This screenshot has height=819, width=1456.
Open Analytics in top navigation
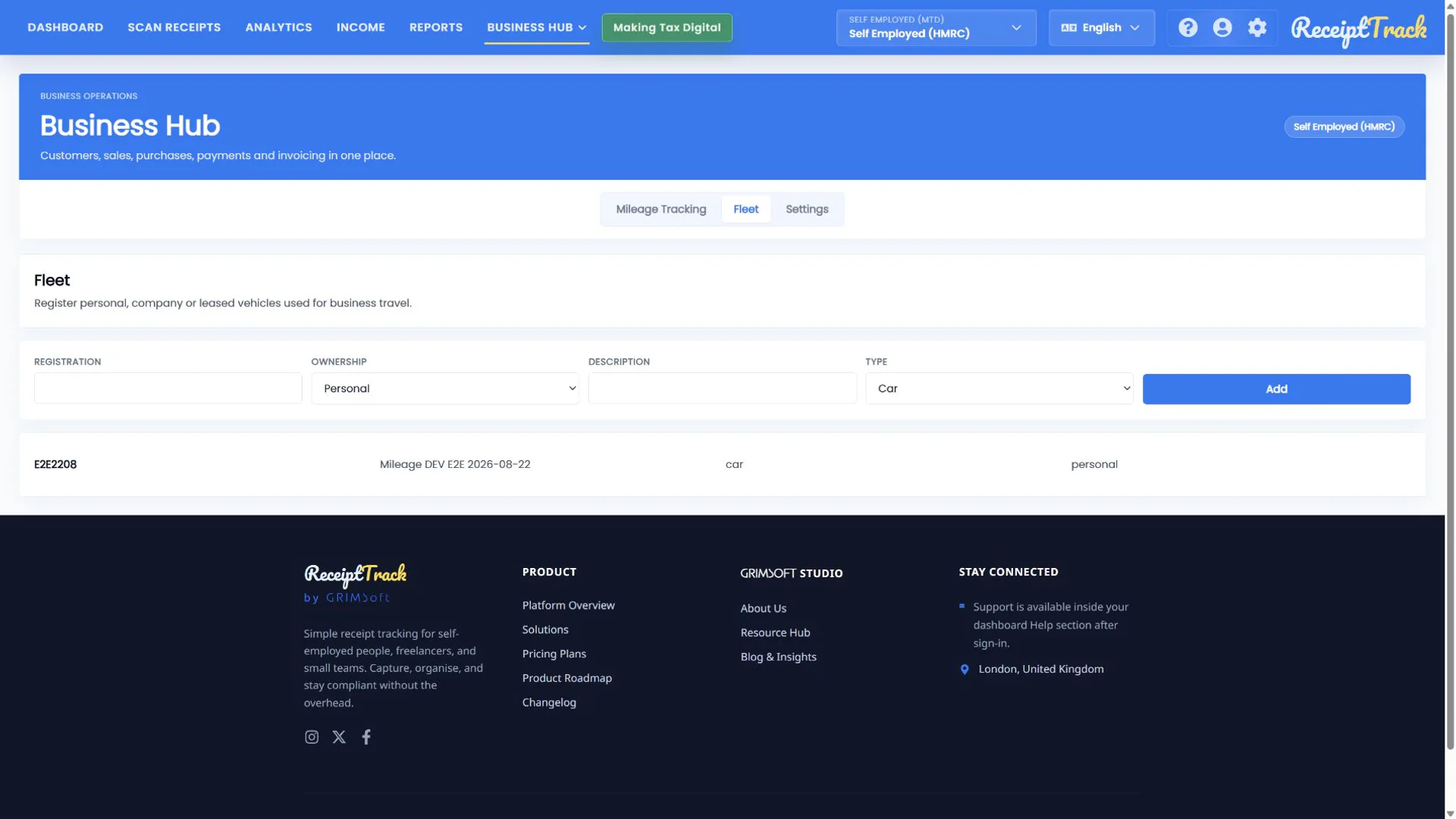click(278, 27)
